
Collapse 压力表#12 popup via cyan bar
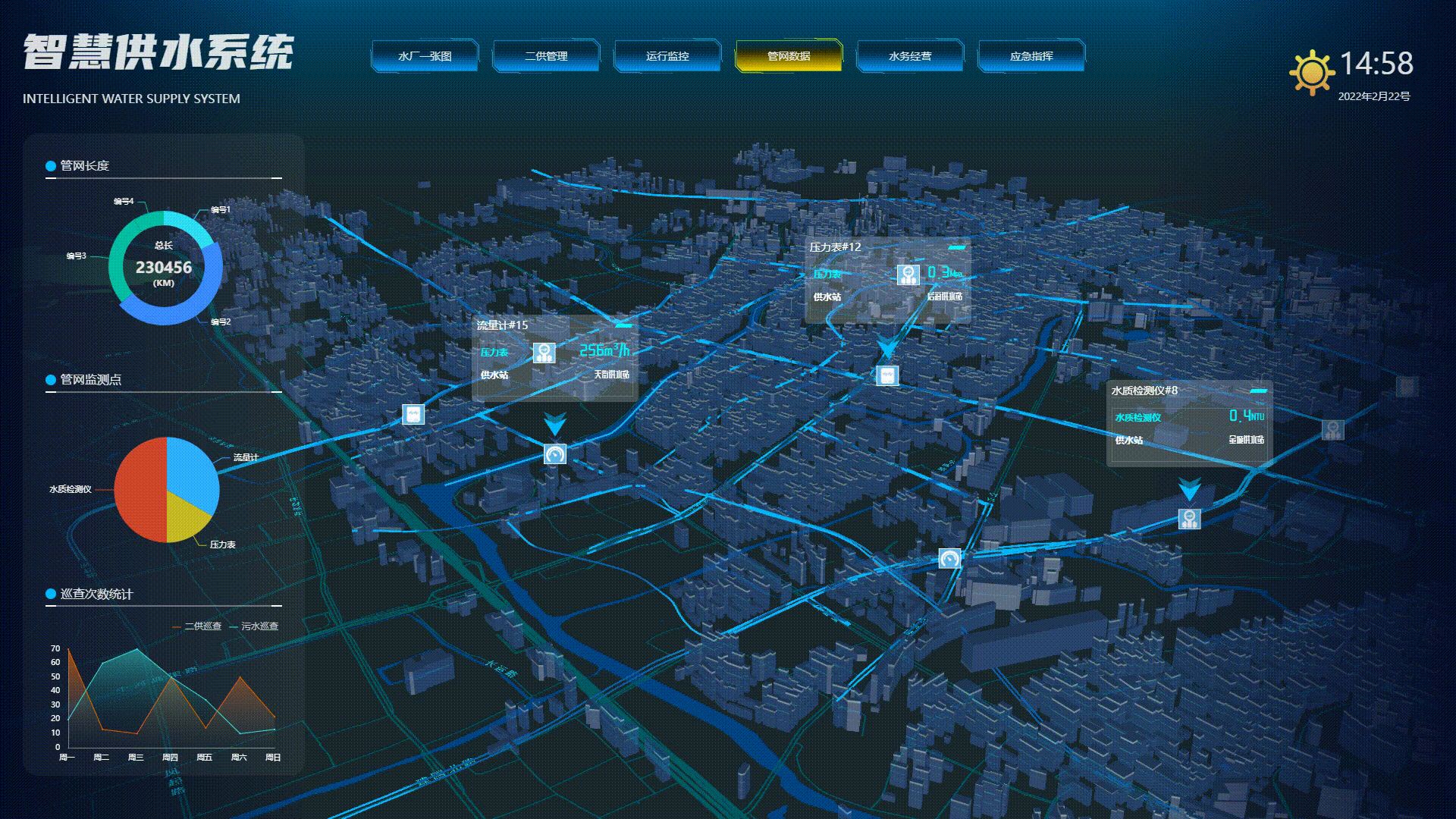click(x=956, y=247)
